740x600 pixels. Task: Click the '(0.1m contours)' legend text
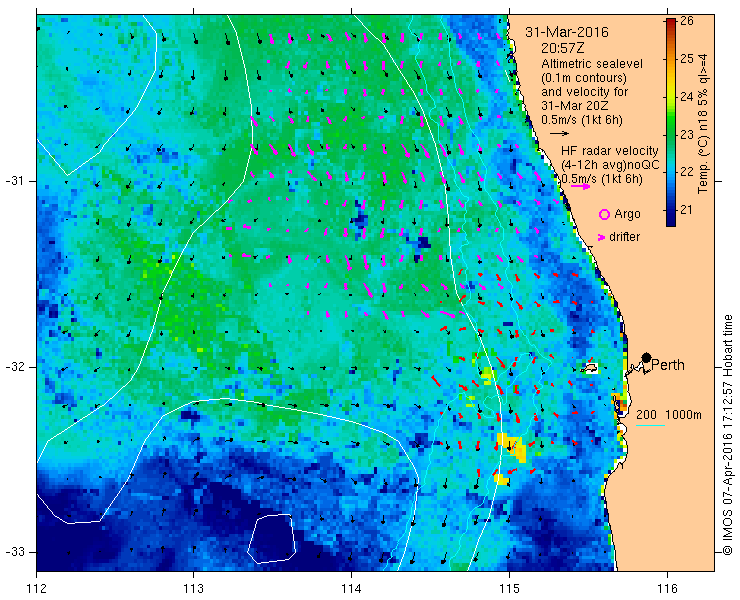(x=584, y=77)
